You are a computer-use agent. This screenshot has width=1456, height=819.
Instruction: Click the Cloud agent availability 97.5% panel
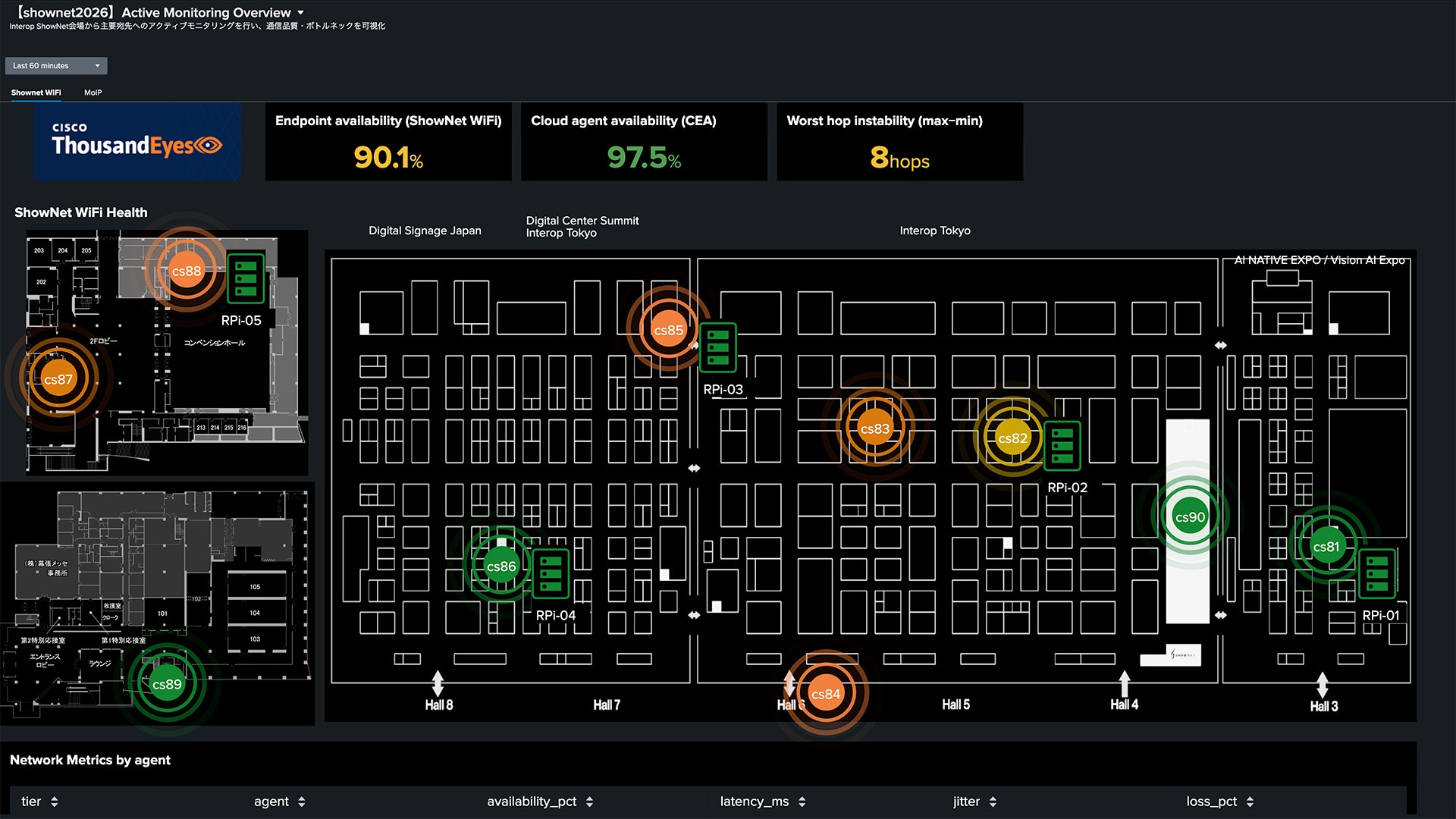pyautogui.click(x=644, y=142)
